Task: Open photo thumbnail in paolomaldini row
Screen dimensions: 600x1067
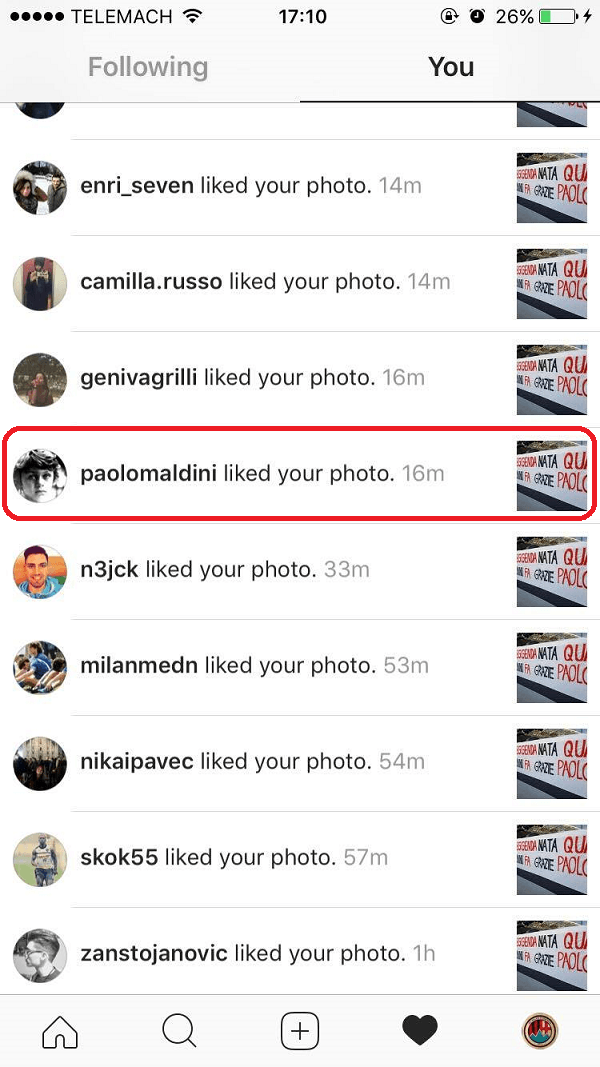Action: tap(552, 475)
